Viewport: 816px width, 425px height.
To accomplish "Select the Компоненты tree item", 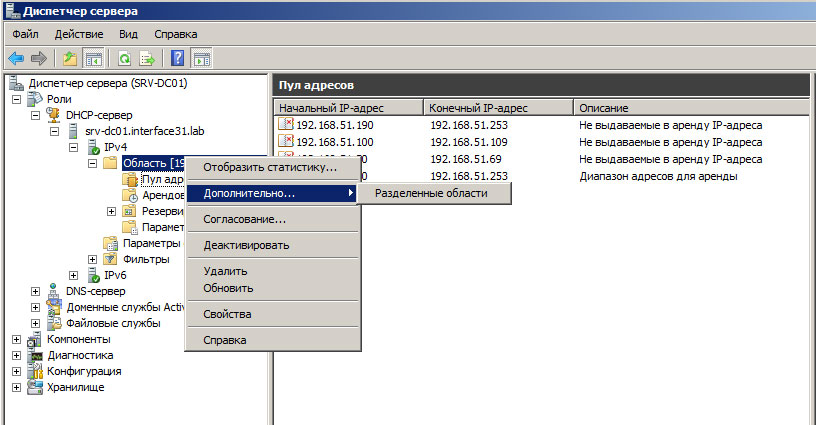I will click(79, 339).
